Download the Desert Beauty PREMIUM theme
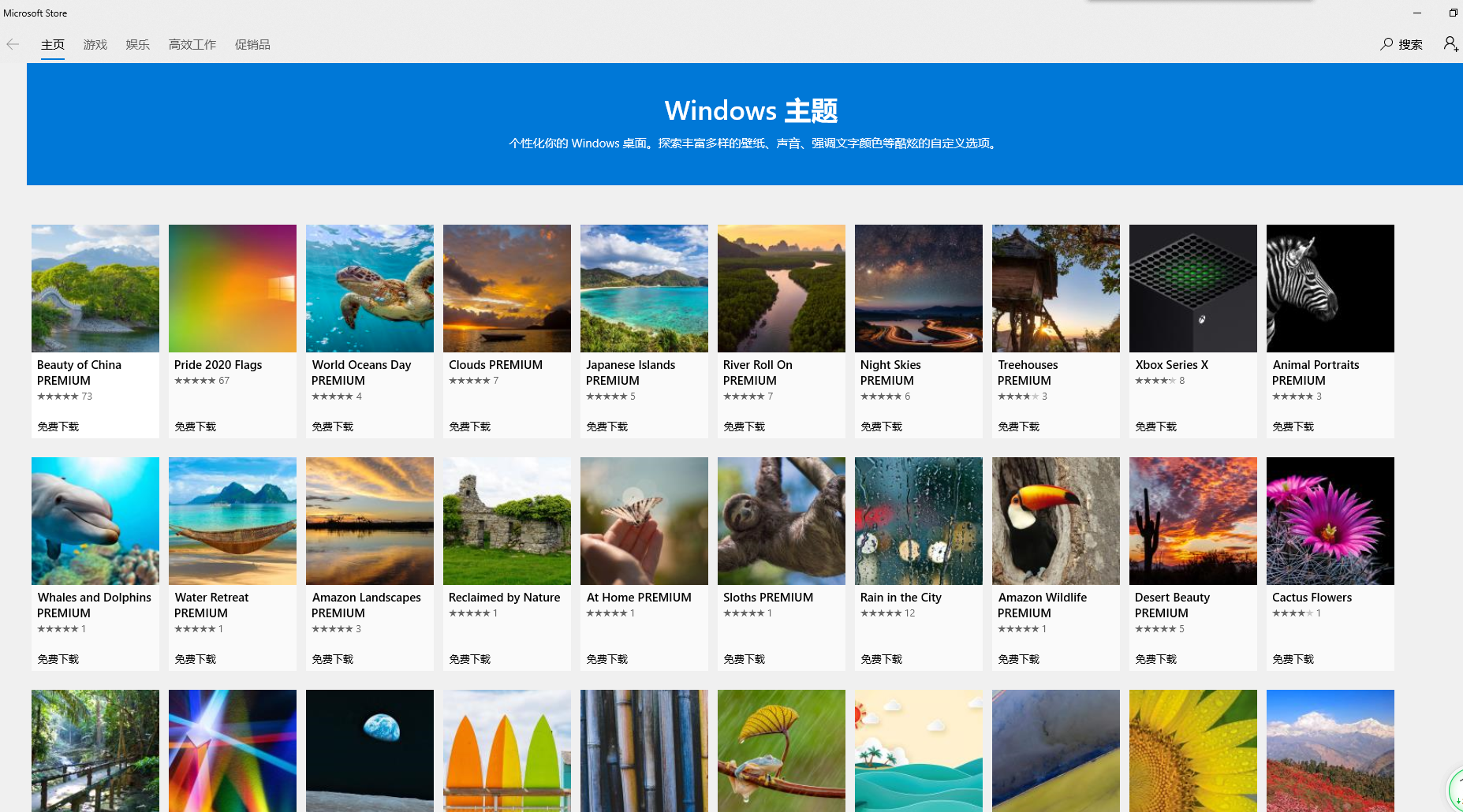1463x812 pixels. tap(1155, 658)
